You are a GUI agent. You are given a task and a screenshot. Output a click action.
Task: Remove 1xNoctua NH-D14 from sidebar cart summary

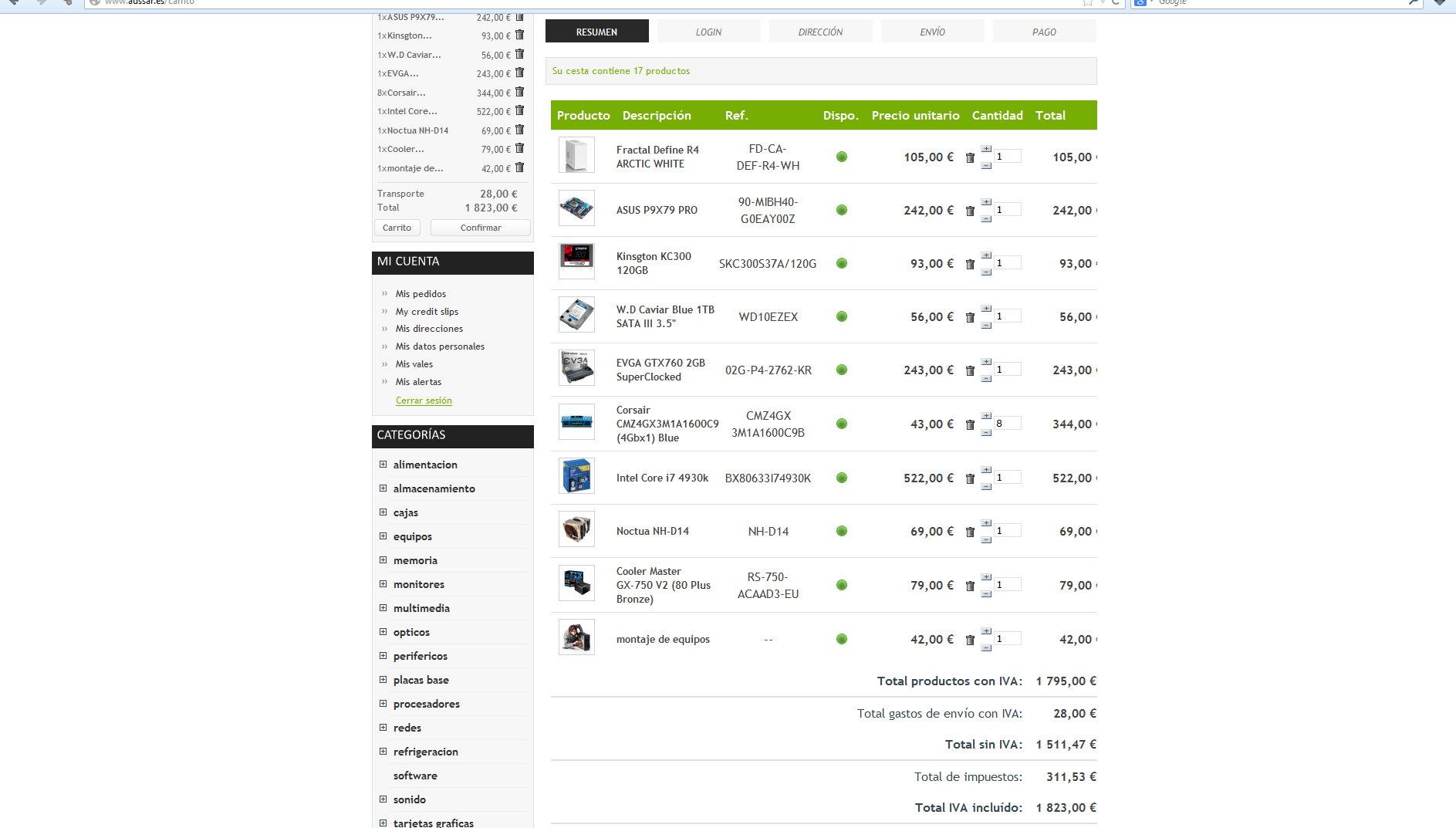click(519, 130)
